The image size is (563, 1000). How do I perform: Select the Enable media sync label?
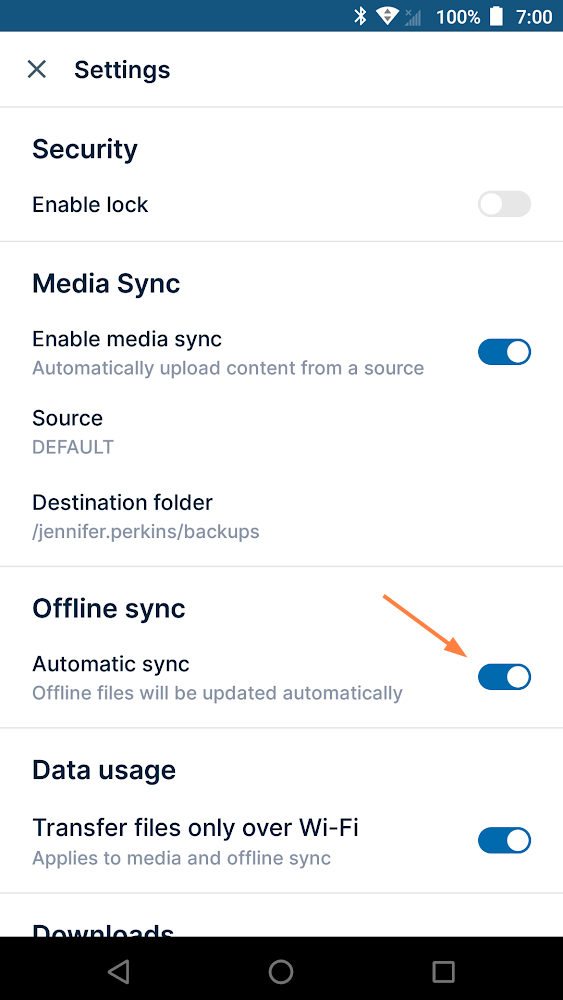point(127,339)
